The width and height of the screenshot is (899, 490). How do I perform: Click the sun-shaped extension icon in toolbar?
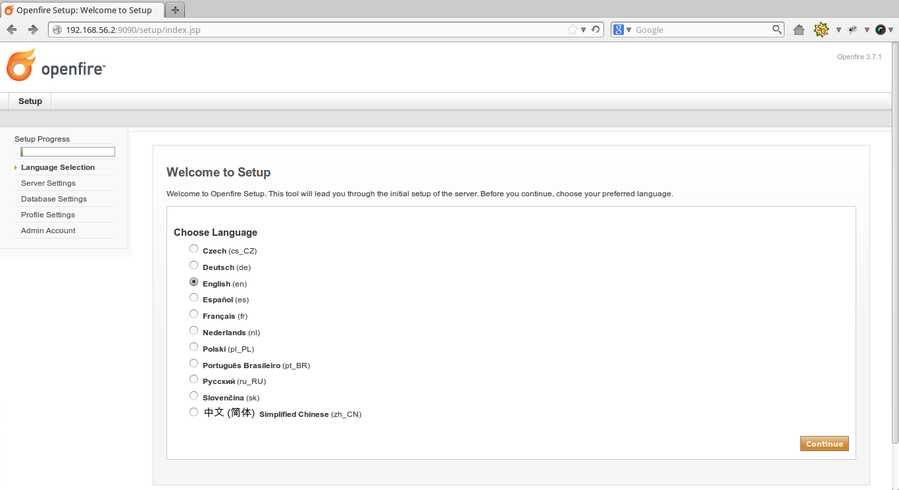pyautogui.click(x=821, y=30)
